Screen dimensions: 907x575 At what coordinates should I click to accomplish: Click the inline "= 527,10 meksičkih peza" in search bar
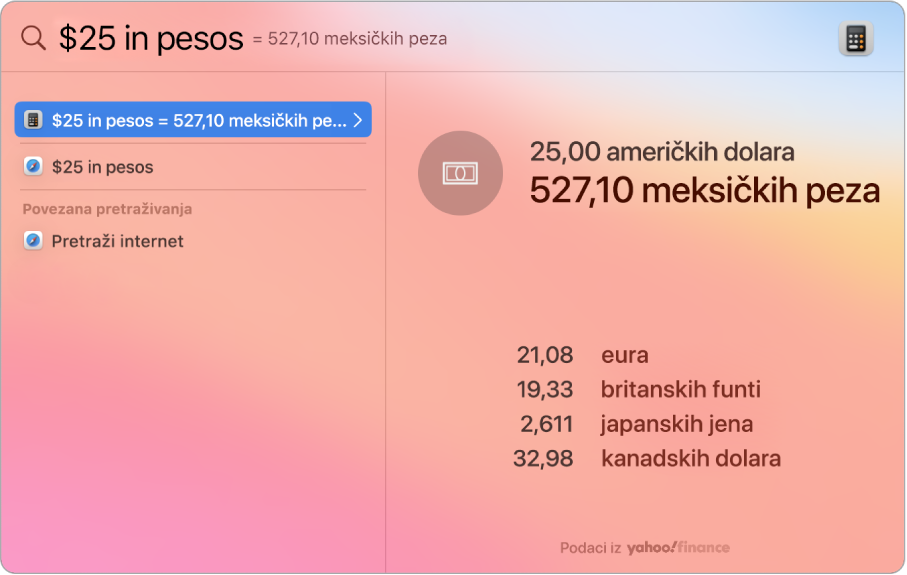point(350,39)
